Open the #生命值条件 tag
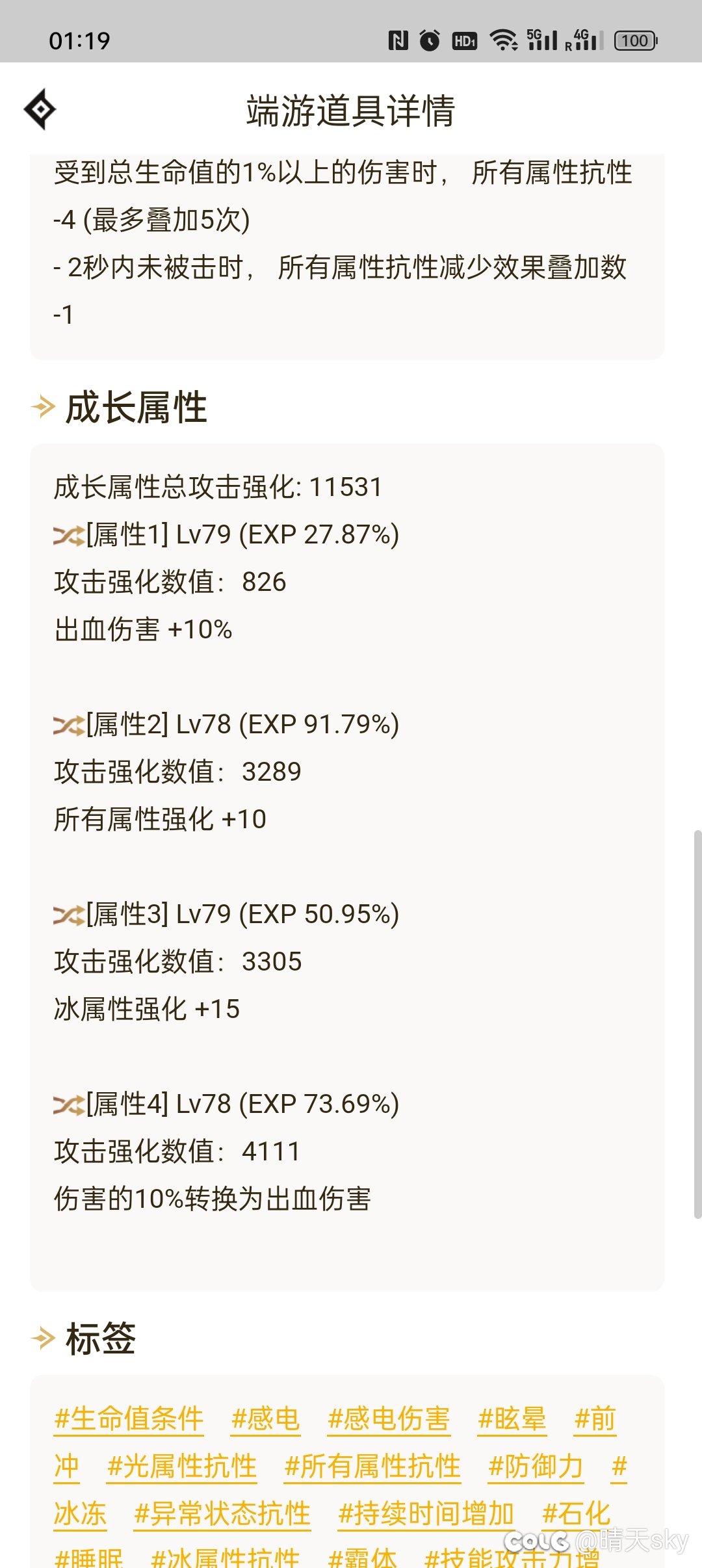702x1568 pixels. [129, 1419]
